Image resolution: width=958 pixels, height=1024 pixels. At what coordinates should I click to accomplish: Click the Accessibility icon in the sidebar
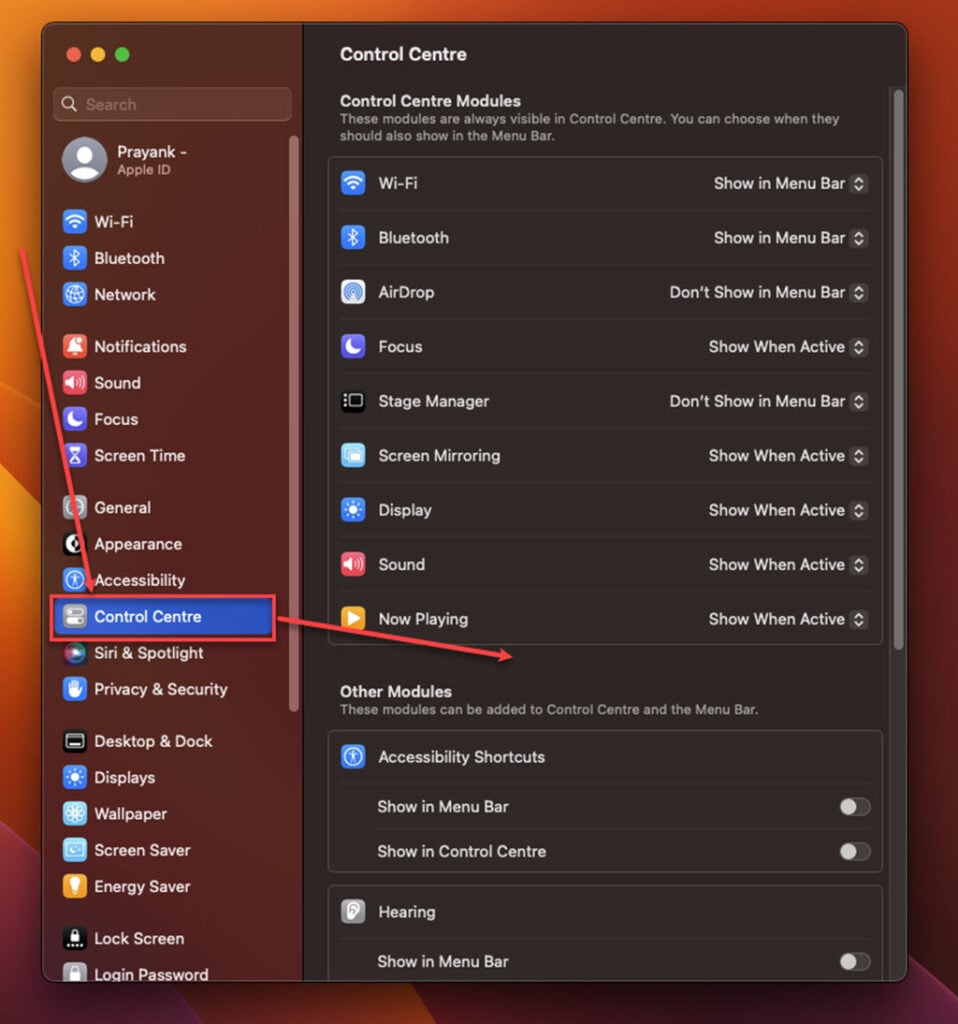(74, 580)
